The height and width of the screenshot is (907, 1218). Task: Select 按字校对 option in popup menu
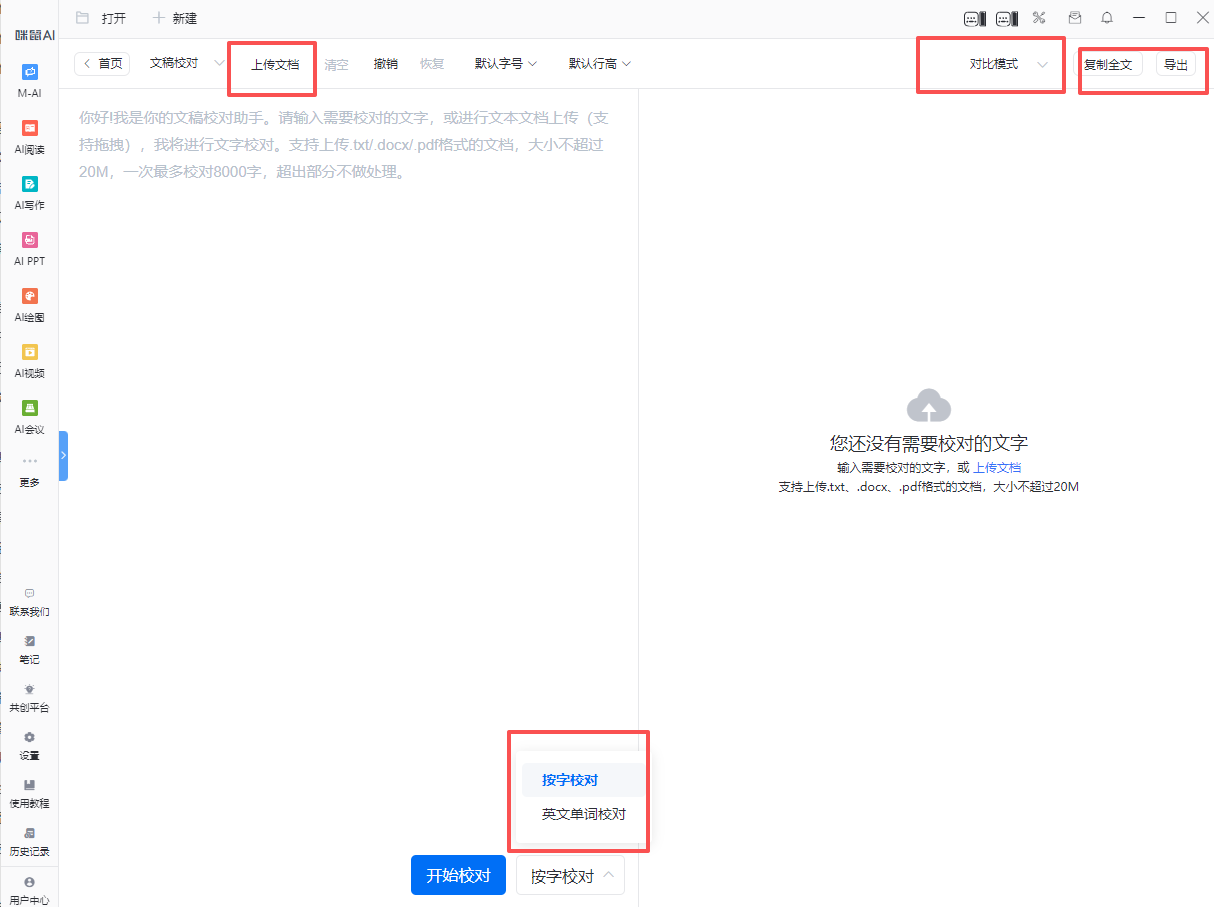point(570,780)
